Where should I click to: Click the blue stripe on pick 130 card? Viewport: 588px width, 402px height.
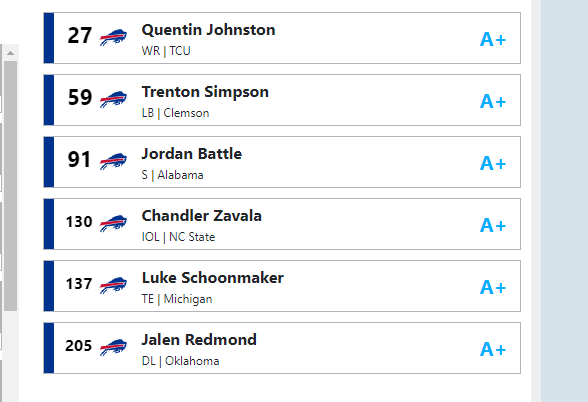pyautogui.click(x=49, y=224)
